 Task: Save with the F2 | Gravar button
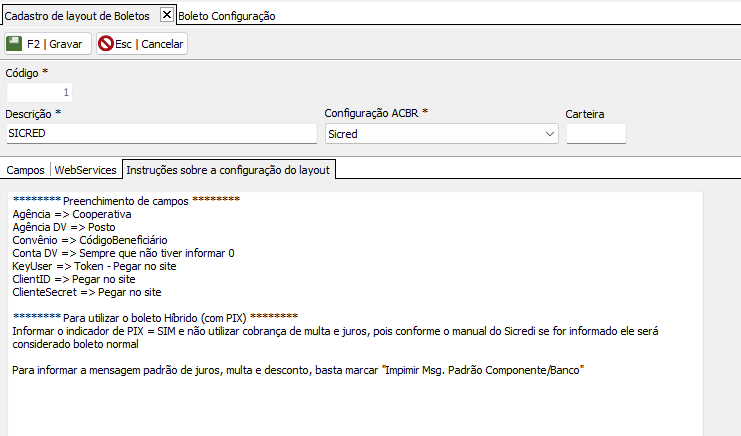(48, 43)
